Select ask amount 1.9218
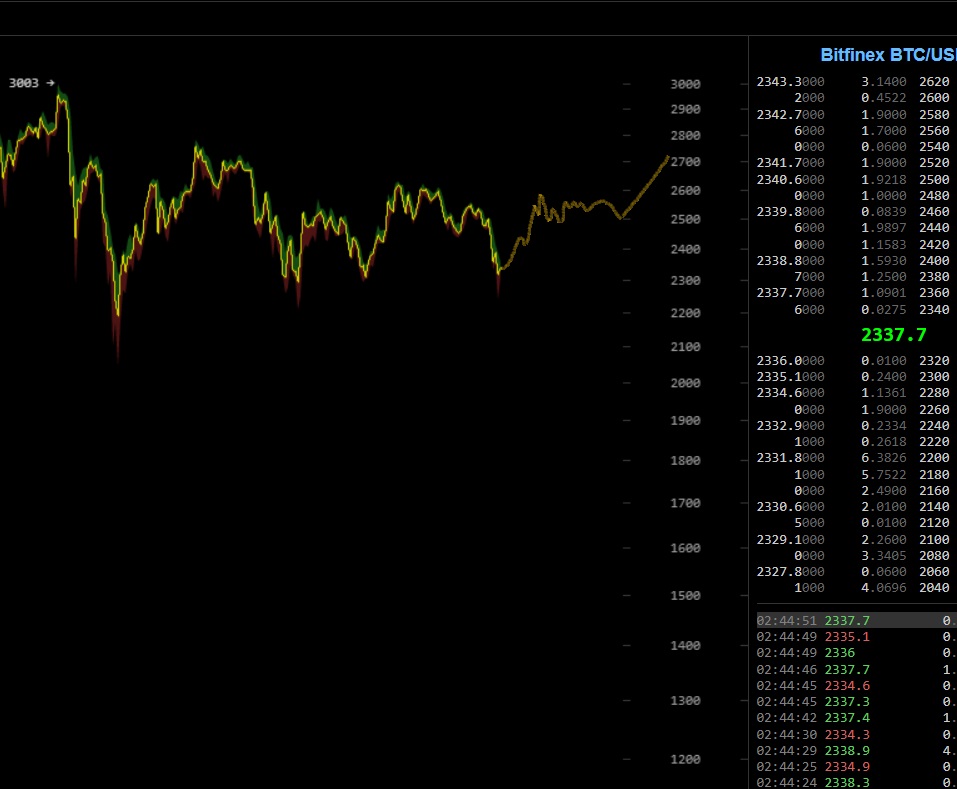 coord(884,180)
